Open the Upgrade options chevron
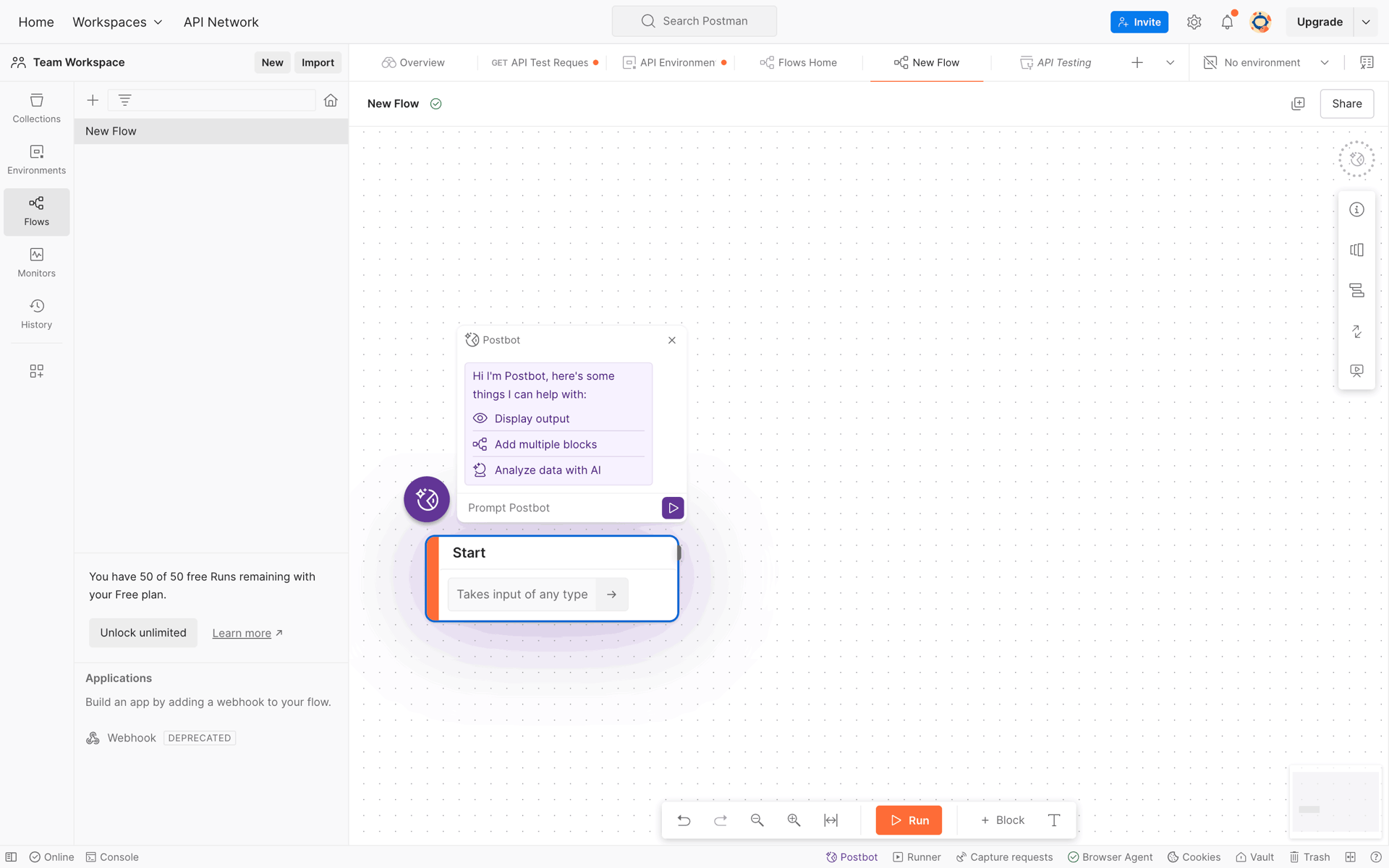 point(1366,22)
